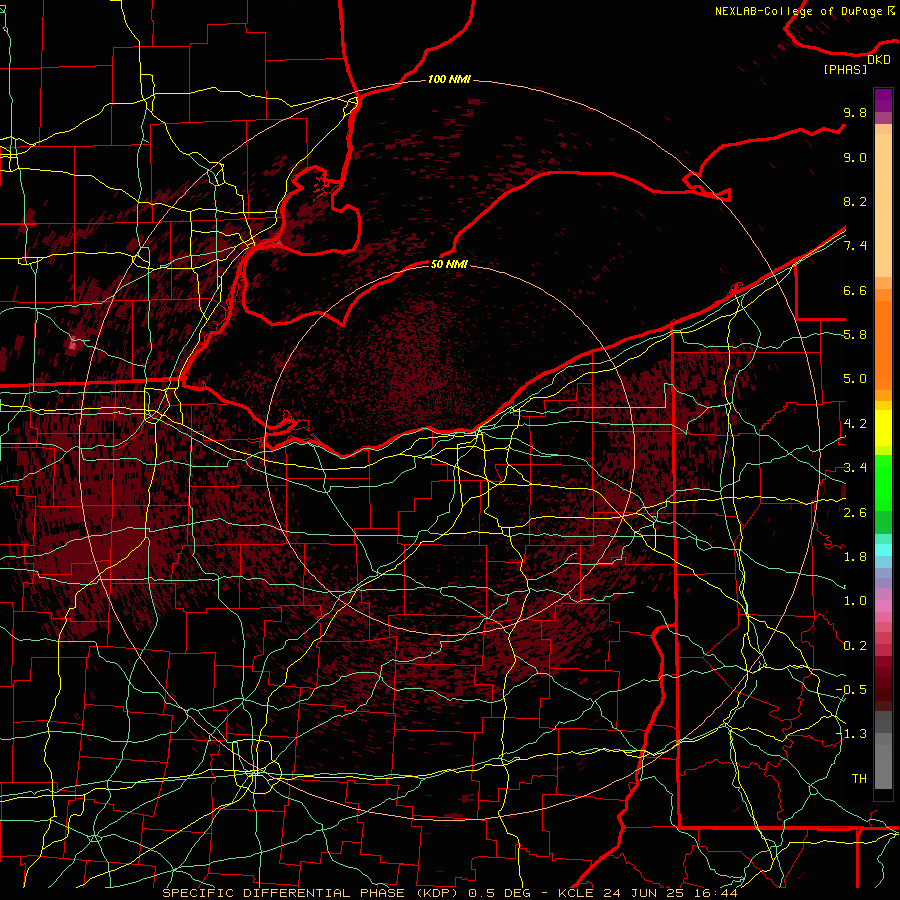Click the -1.3 scale value
The height and width of the screenshot is (900, 900).
point(851,734)
